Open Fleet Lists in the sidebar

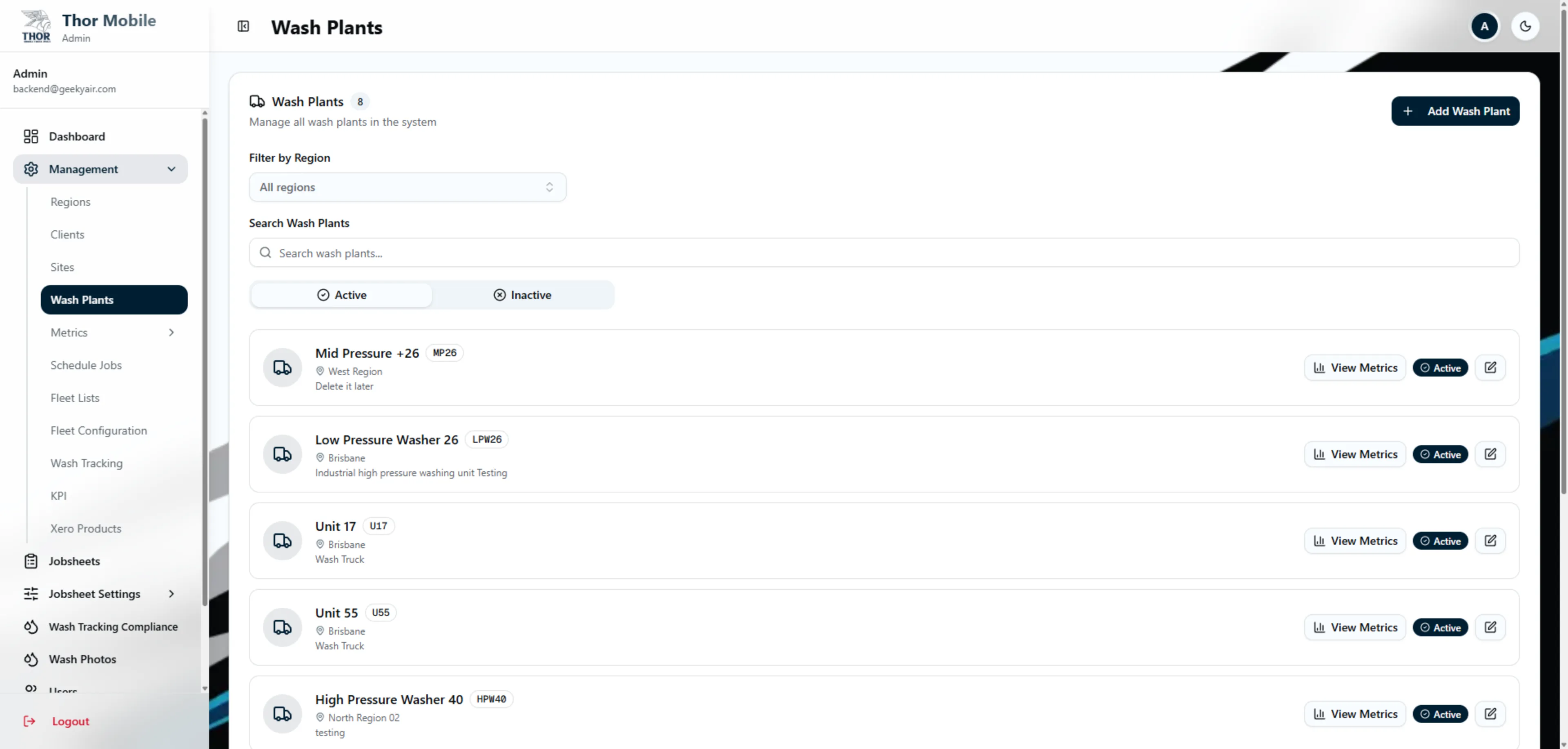tap(114, 398)
